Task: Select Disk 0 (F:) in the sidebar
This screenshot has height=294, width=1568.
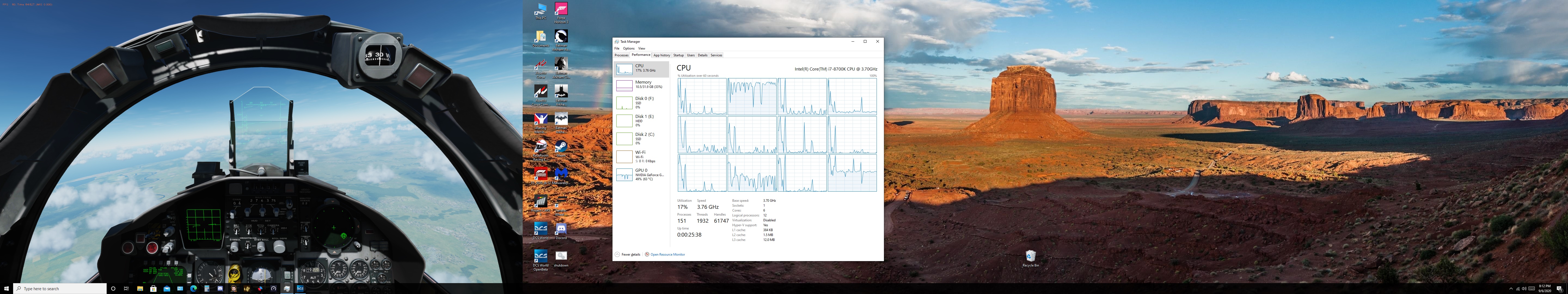Action: click(642, 102)
